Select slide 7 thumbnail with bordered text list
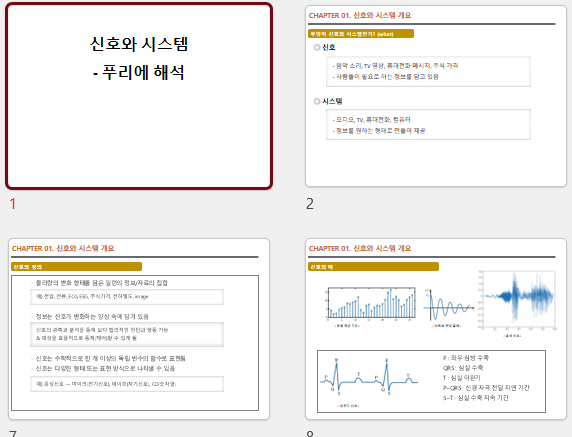This screenshot has width=572, height=437. (x=139, y=329)
